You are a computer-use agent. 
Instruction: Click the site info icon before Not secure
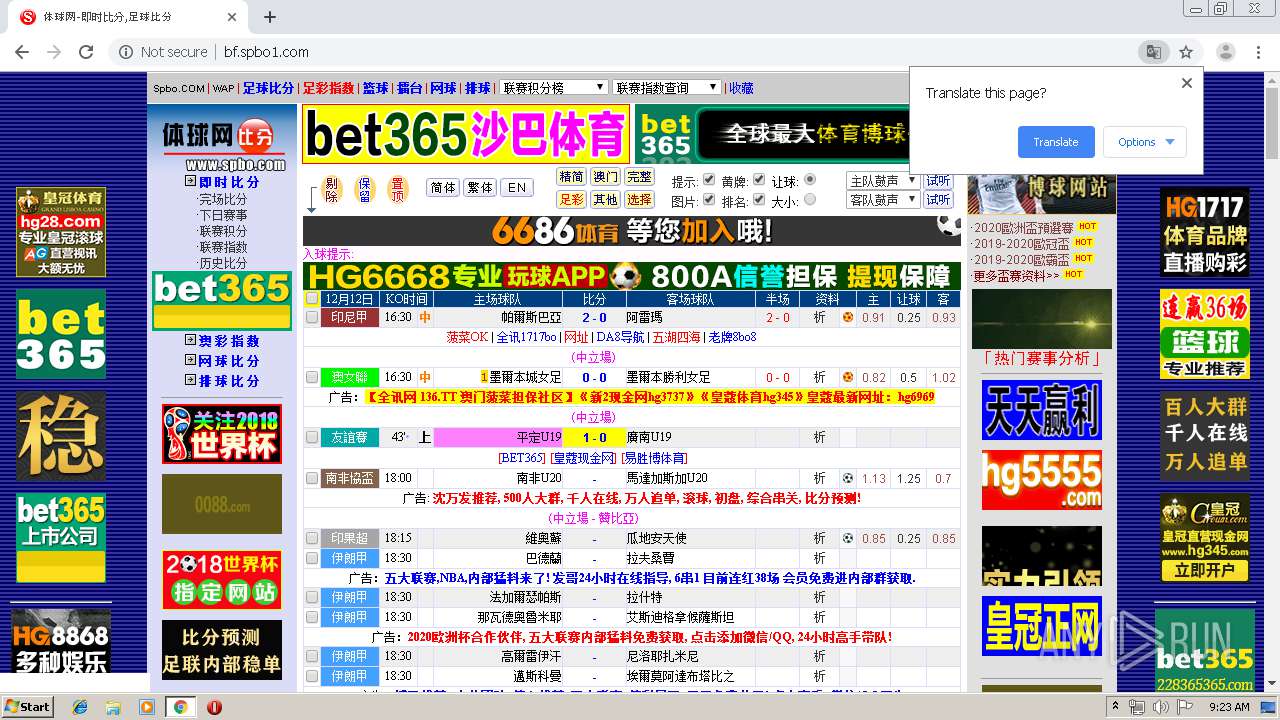[x=126, y=52]
